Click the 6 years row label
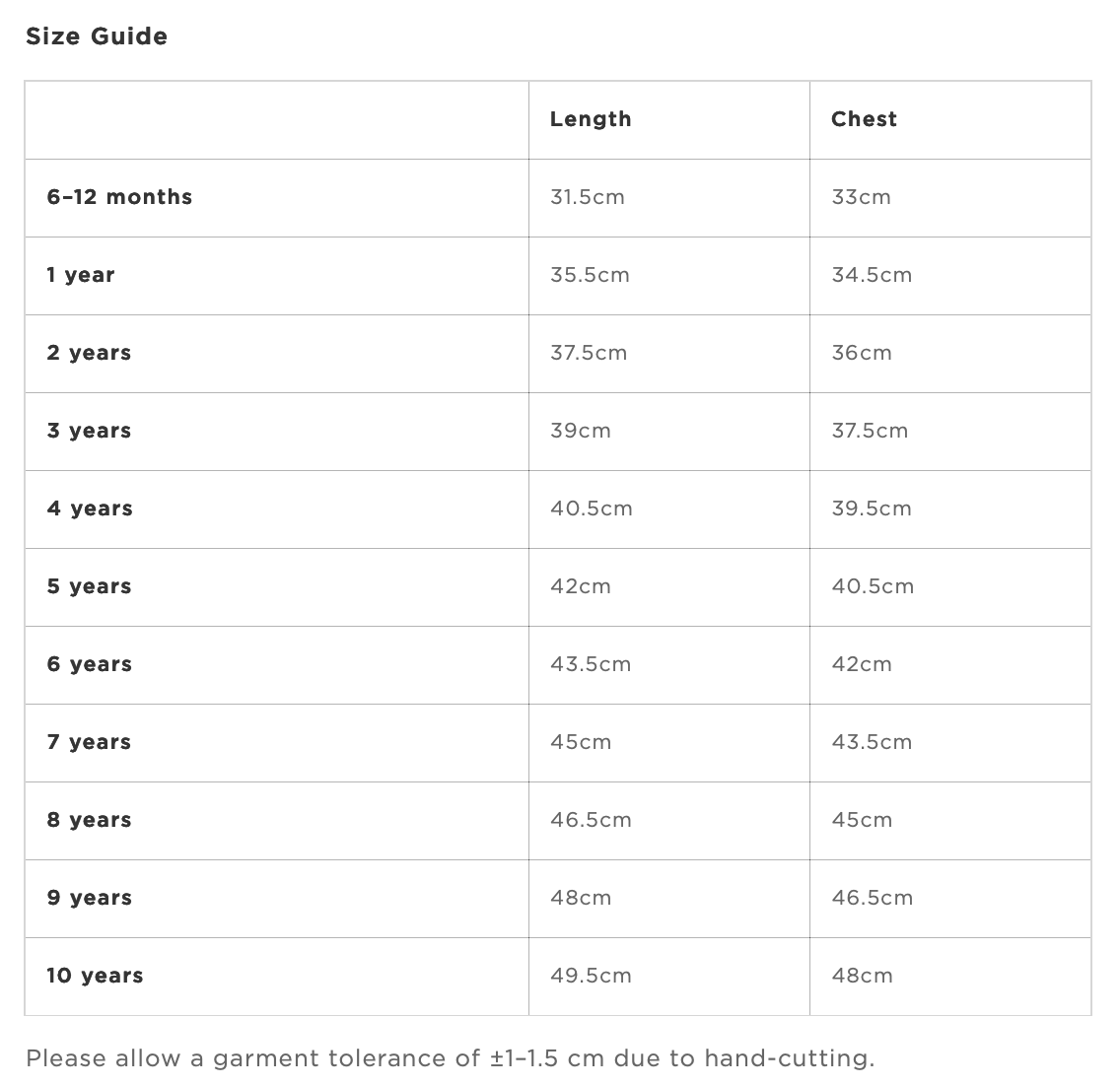 pos(90,665)
